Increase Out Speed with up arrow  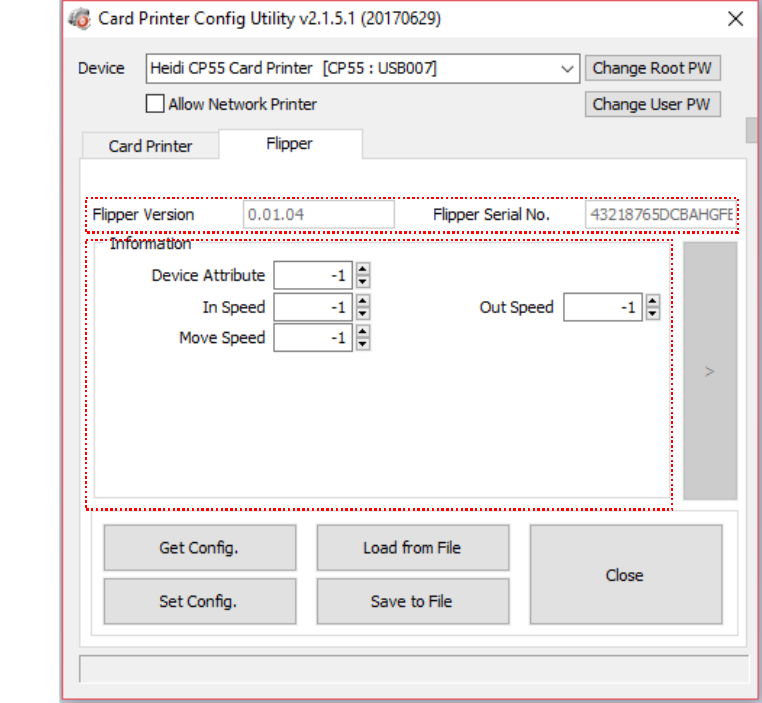pos(652,301)
